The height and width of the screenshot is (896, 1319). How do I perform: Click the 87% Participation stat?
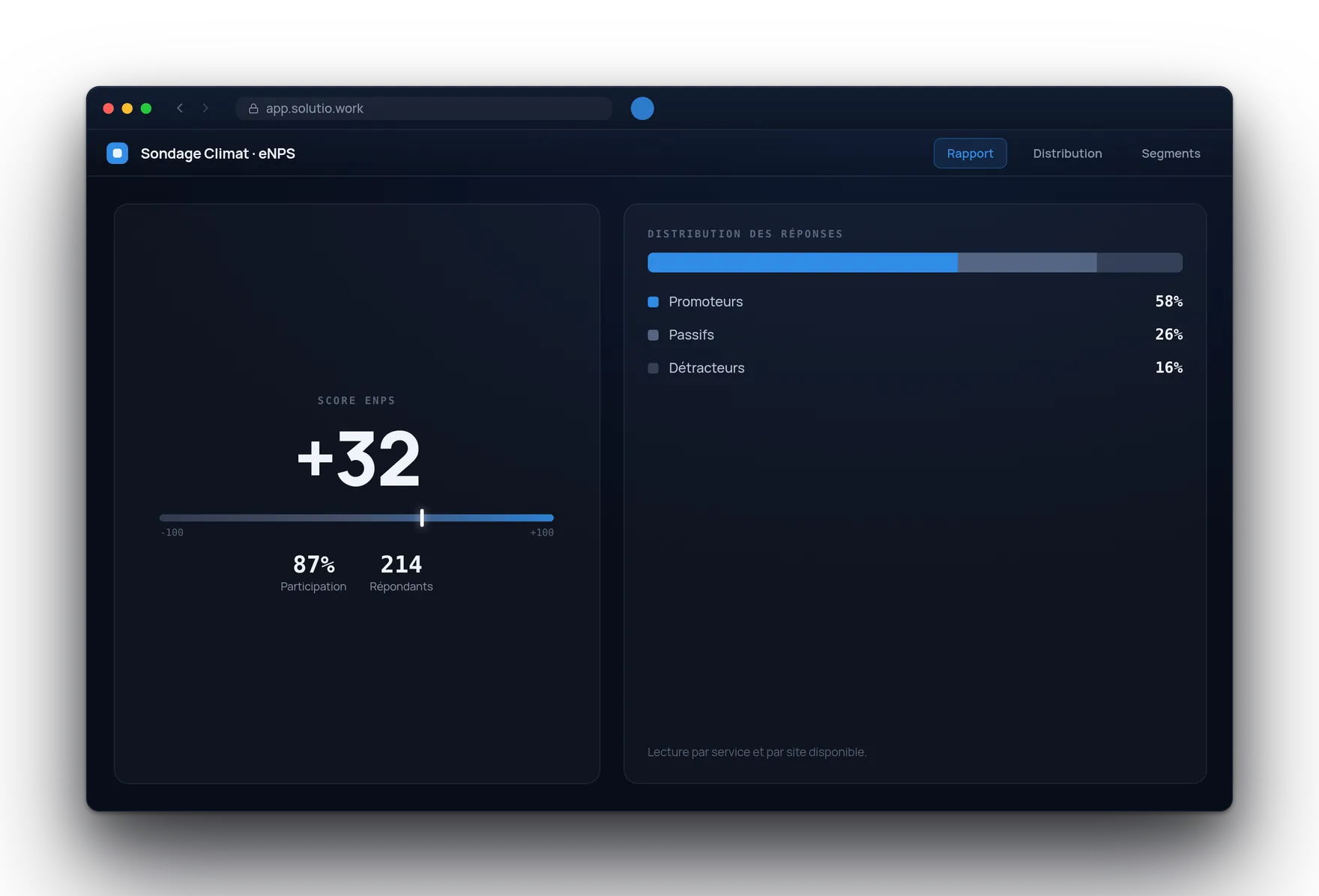click(x=313, y=573)
